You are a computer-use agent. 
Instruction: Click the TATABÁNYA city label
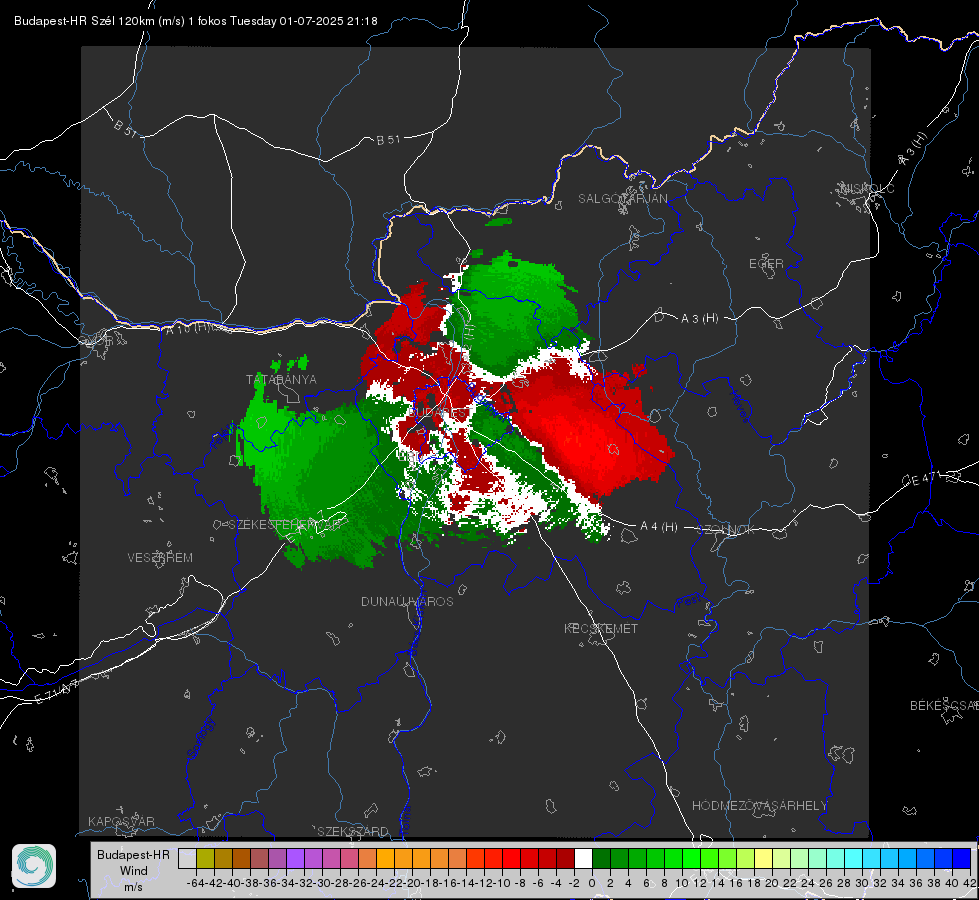pos(281,379)
